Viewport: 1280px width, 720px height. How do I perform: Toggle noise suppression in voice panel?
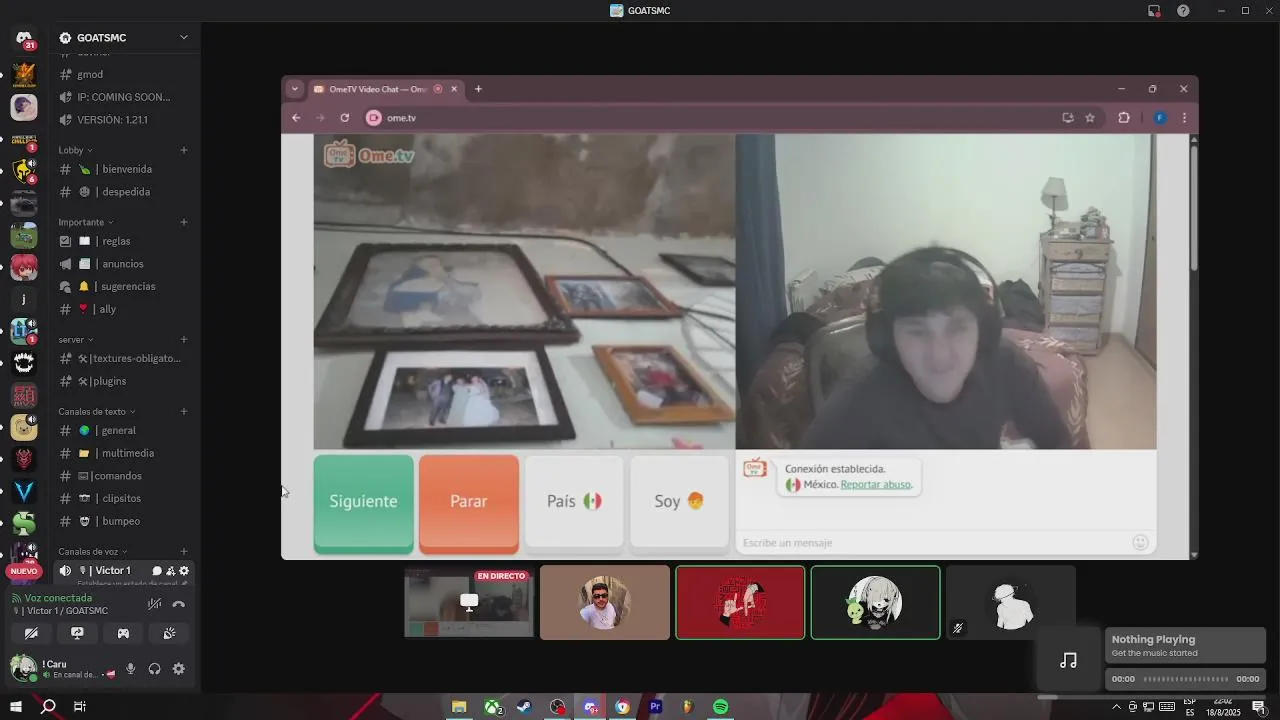(x=154, y=604)
